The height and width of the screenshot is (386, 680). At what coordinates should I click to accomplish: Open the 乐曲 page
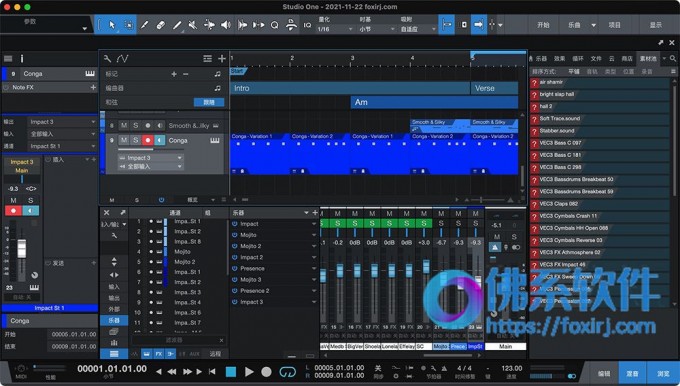[x=574, y=25]
